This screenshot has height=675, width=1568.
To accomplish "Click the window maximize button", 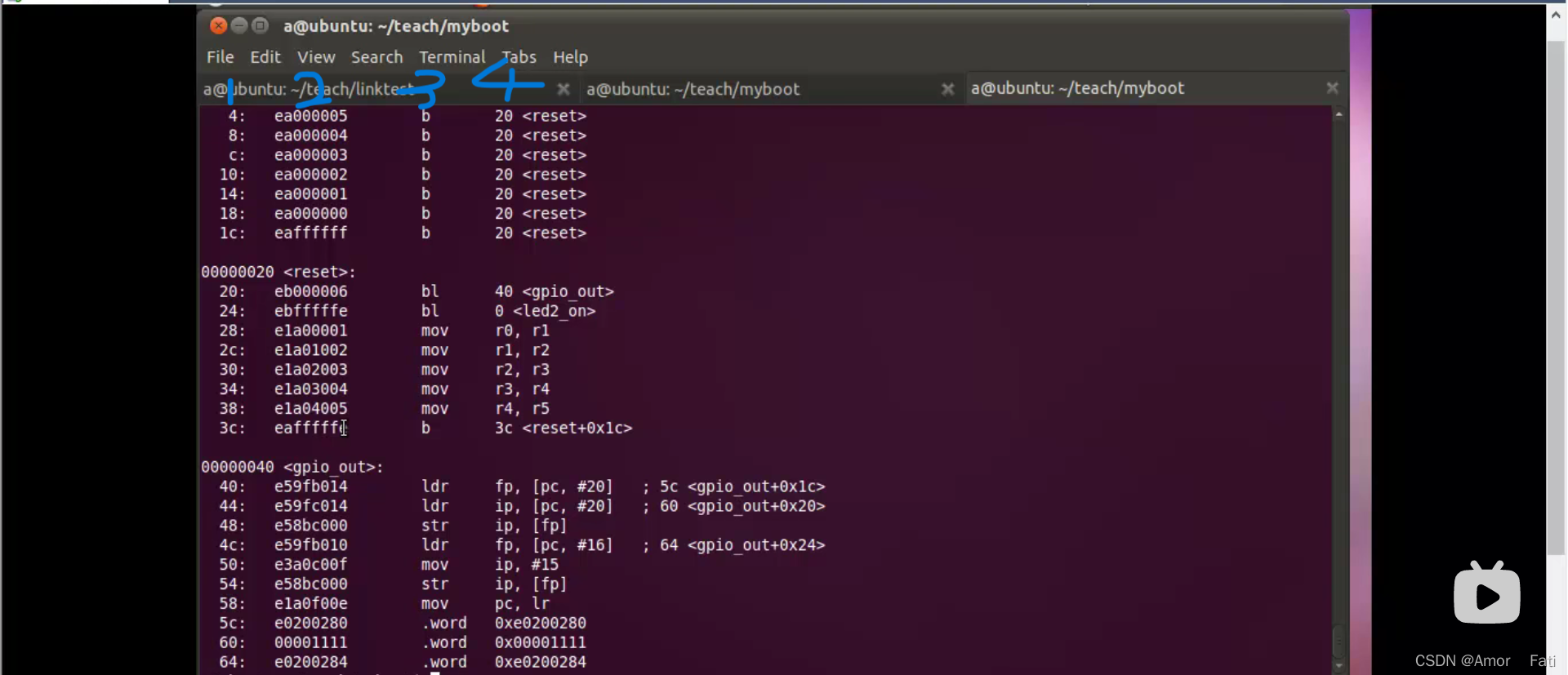I will pos(261,25).
